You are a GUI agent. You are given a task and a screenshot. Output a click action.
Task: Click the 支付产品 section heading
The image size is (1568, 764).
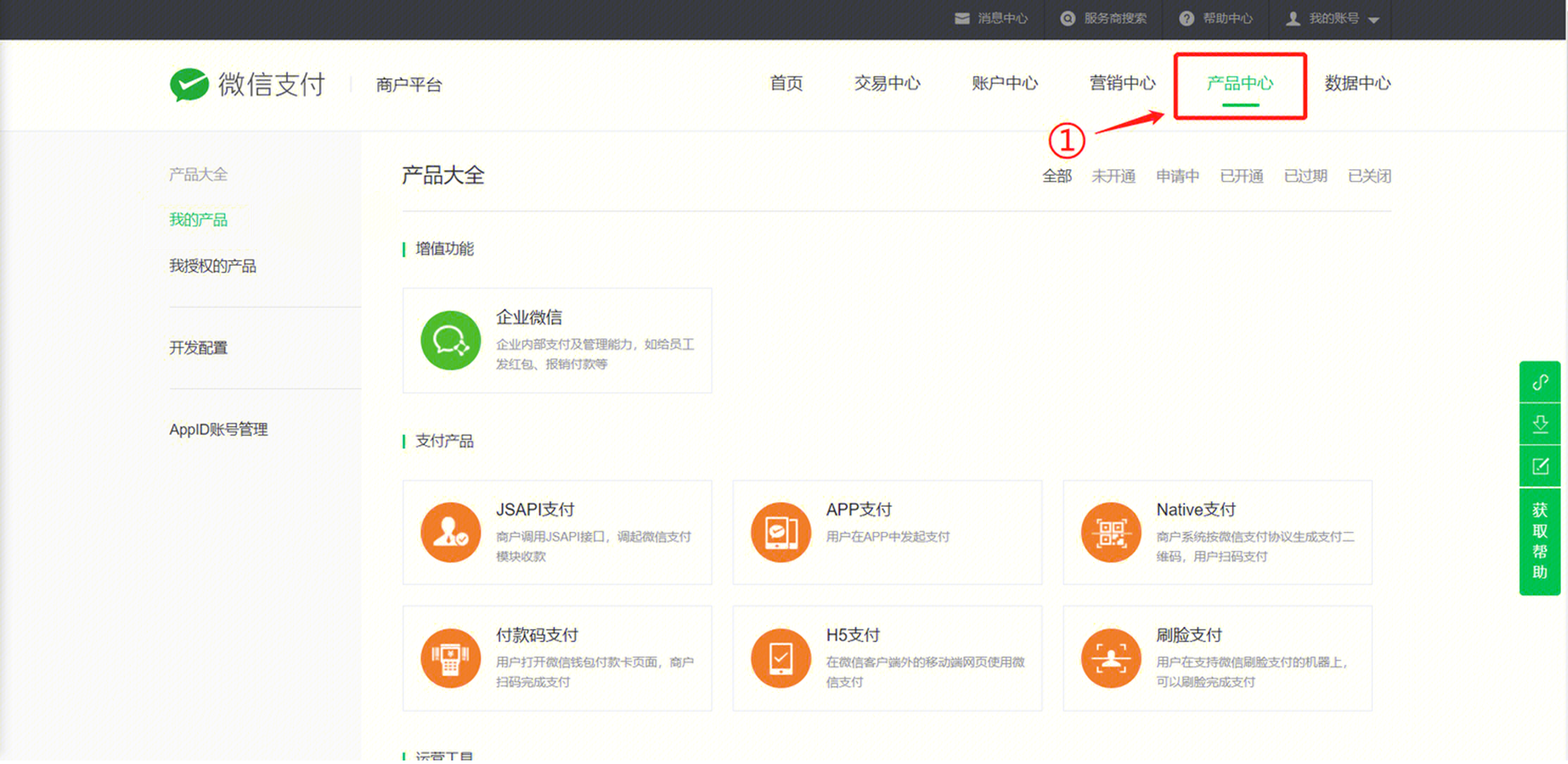(x=444, y=442)
